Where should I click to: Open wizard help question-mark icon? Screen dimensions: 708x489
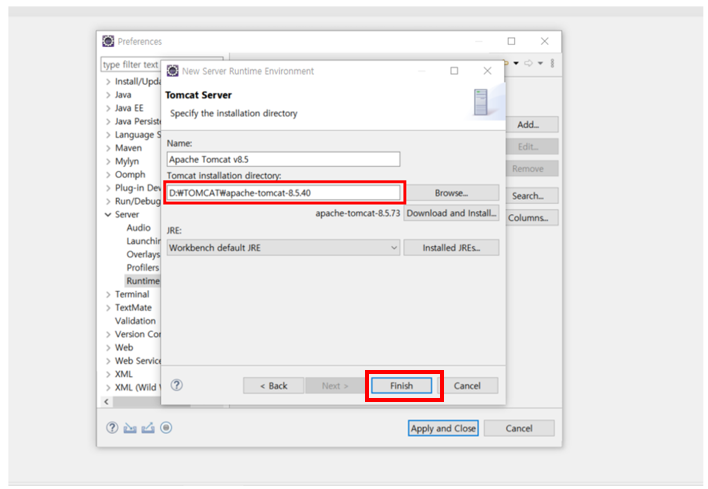click(177, 385)
